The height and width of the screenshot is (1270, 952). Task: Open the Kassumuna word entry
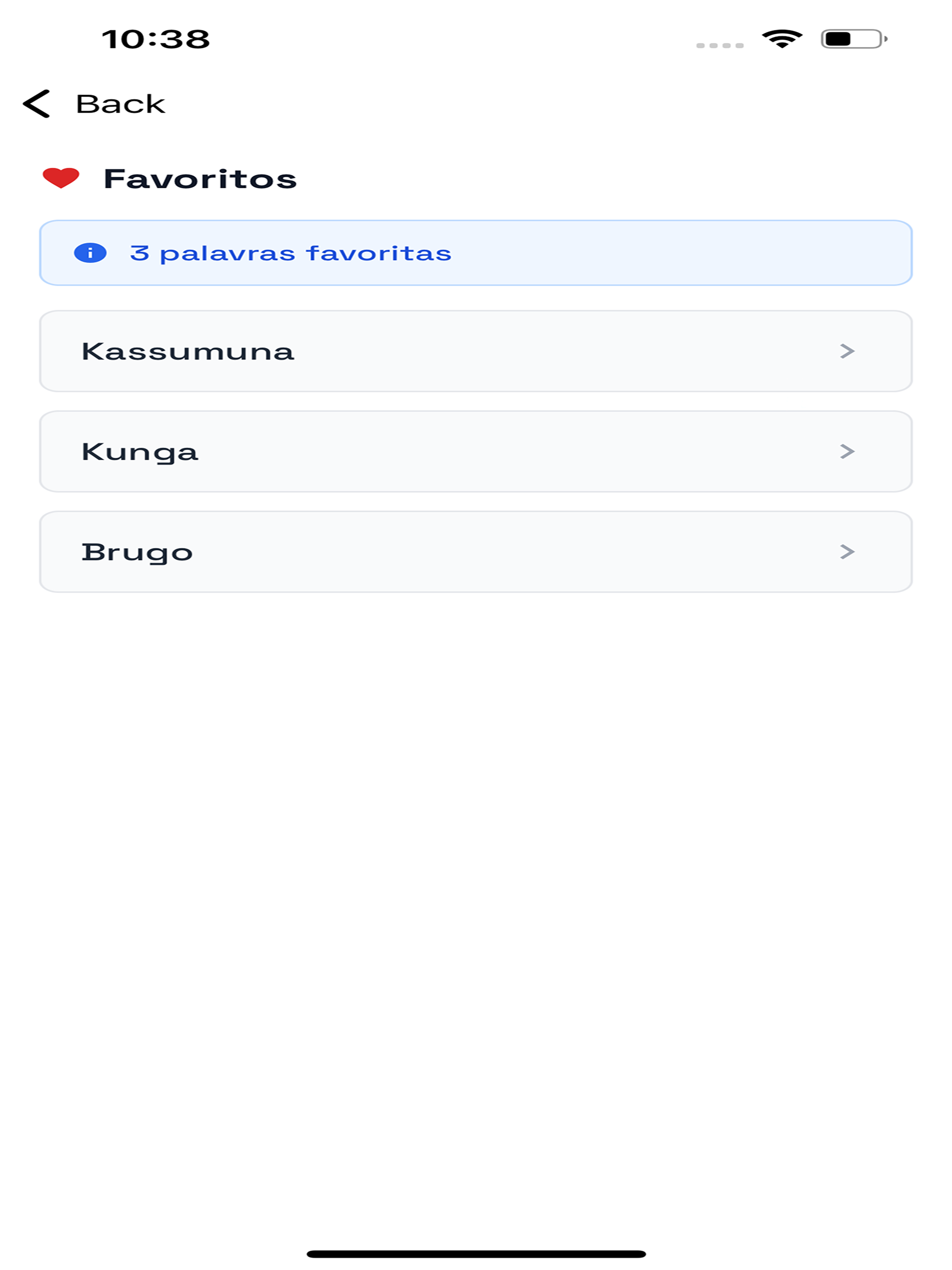point(476,351)
